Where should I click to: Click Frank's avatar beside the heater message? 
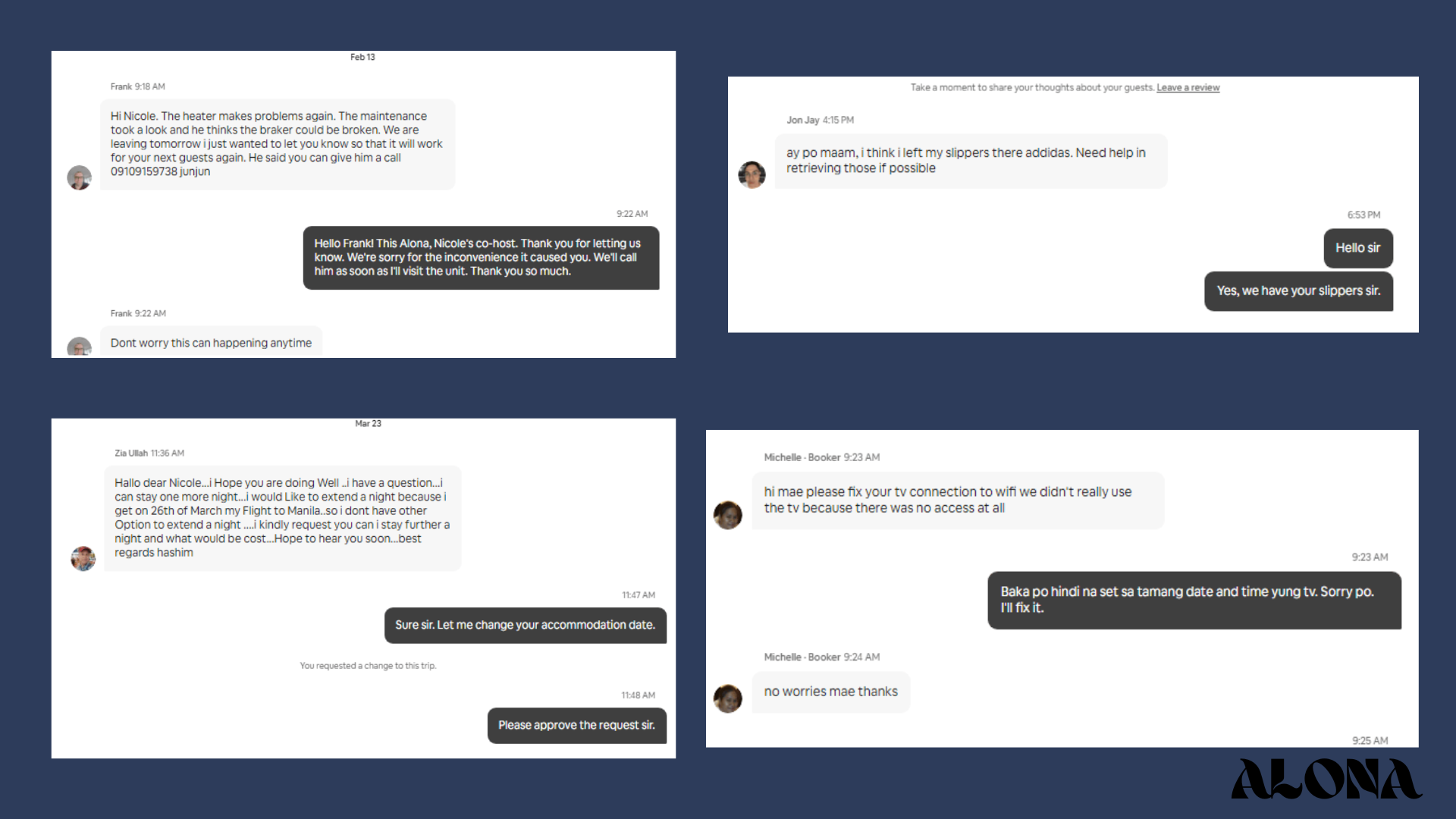80,177
